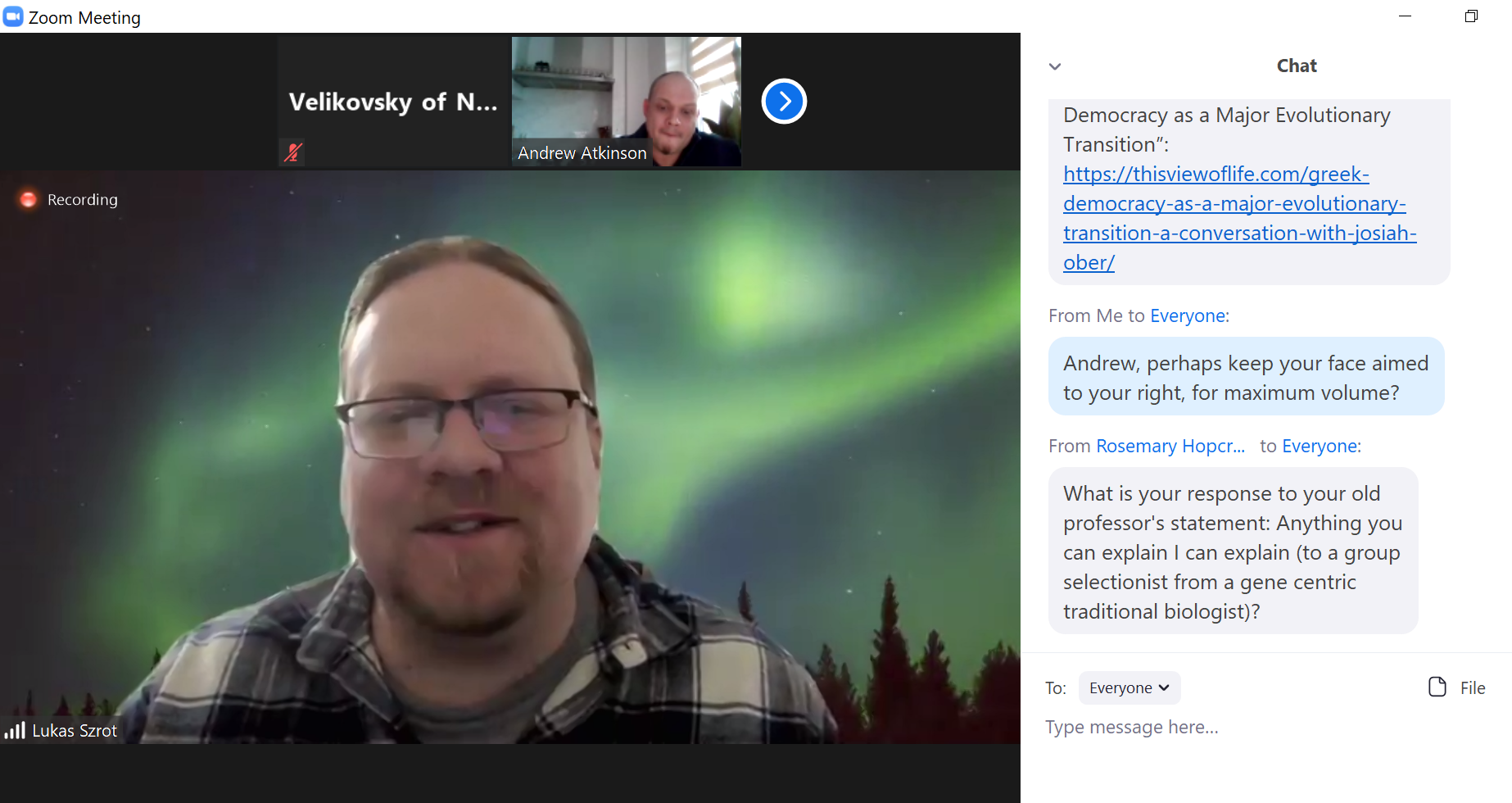Click the Zoom Meeting app icon in title bar
This screenshot has height=803, width=1512.
point(13,16)
